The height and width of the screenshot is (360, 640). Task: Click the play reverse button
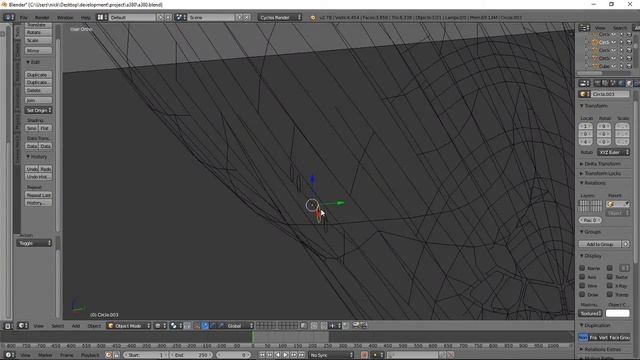tap(278, 355)
